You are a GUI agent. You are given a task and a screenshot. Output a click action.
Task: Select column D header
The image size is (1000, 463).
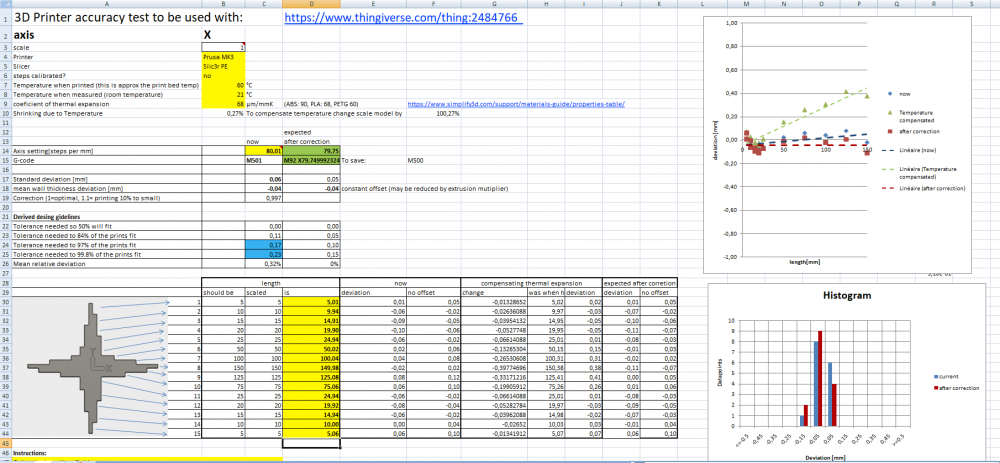click(313, 5)
